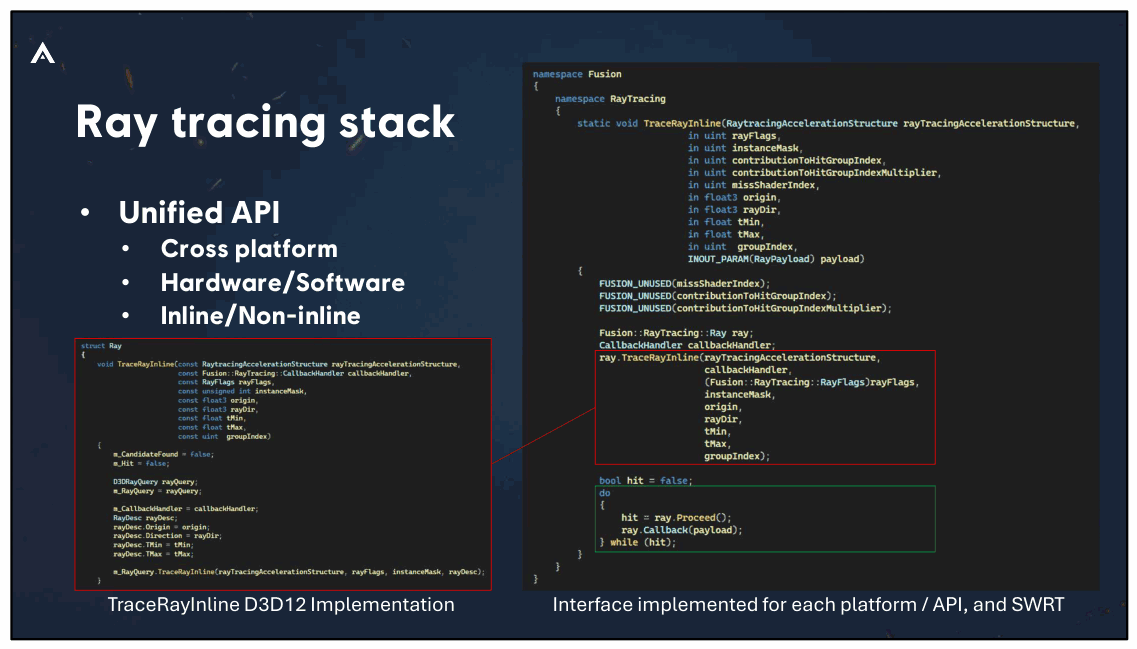Screen dimensions: 1137x649
Task: Click the "in float tMin," parameter line
Action: (x=726, y=222)
